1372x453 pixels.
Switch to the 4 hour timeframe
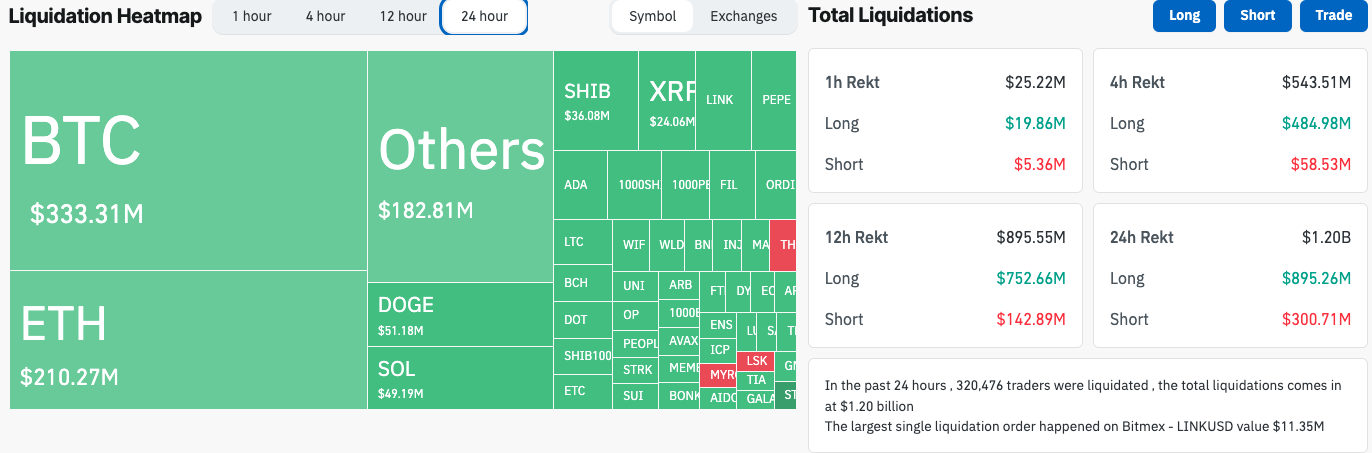(325, 17)
